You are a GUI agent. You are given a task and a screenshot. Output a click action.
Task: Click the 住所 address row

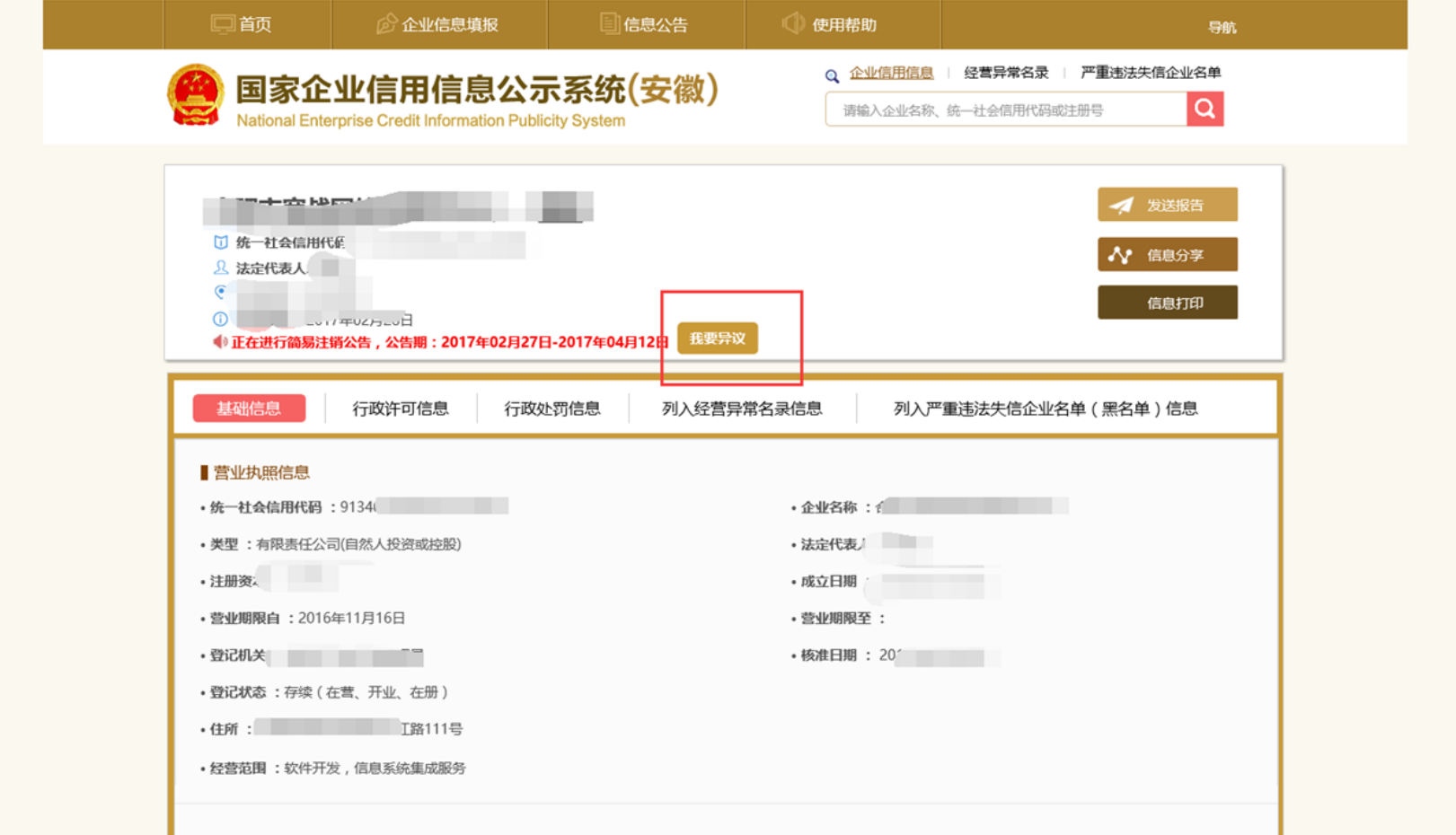331,729
